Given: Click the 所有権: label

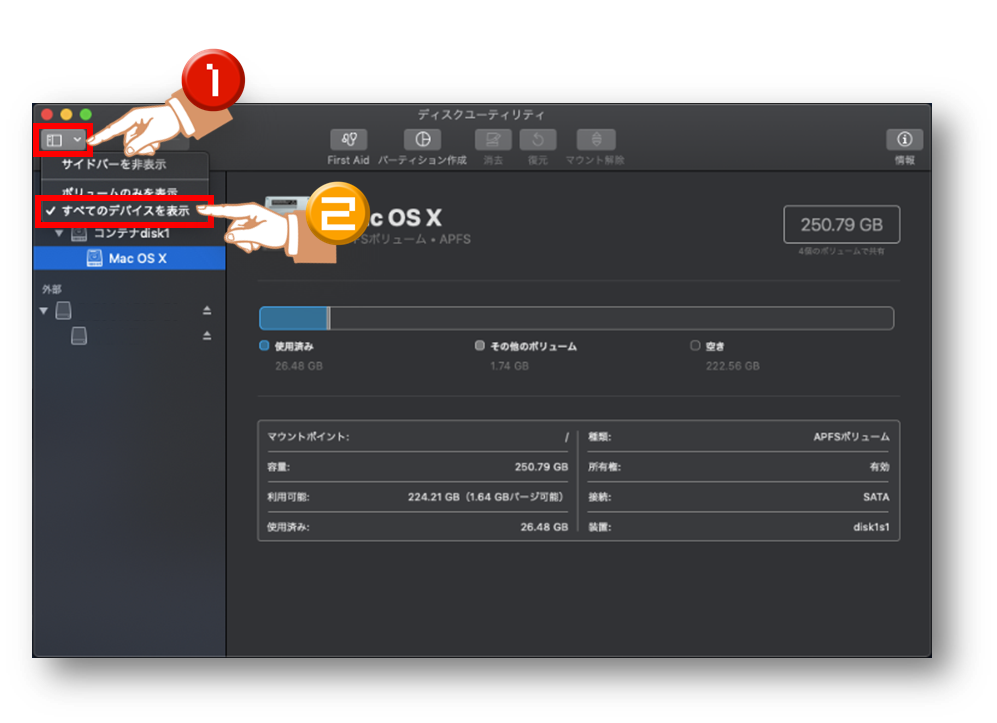Looking at the screenshot, I should (605, 467).
